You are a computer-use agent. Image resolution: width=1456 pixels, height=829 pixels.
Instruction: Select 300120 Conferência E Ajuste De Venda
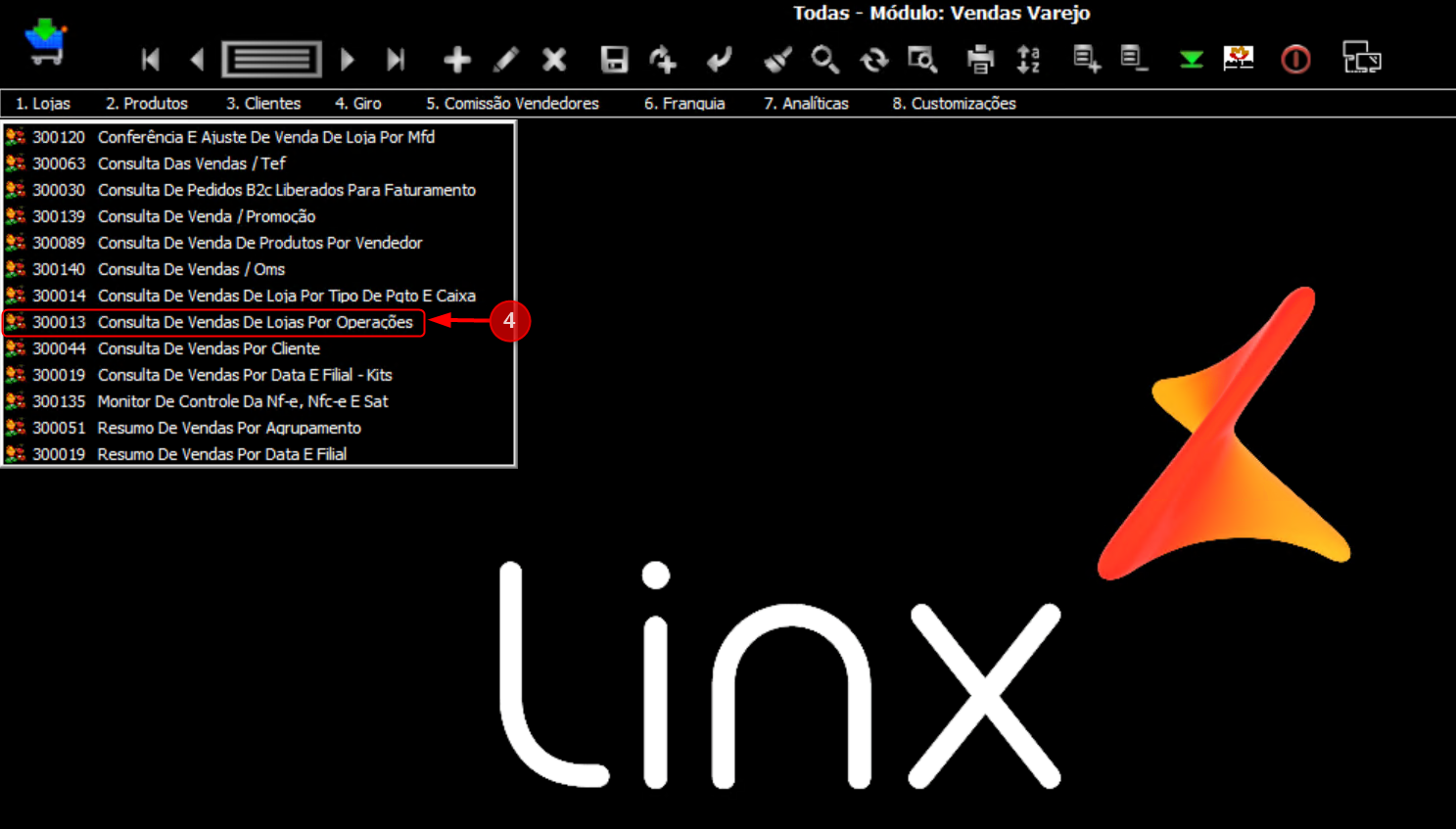tap(258, 137)
